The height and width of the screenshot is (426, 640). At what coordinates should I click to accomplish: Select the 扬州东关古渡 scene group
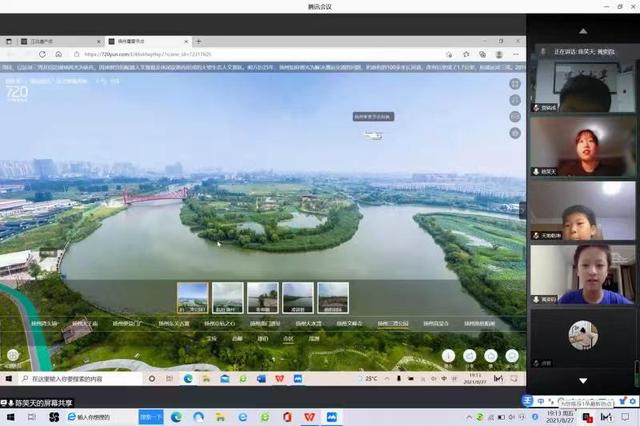coord(174,324)
